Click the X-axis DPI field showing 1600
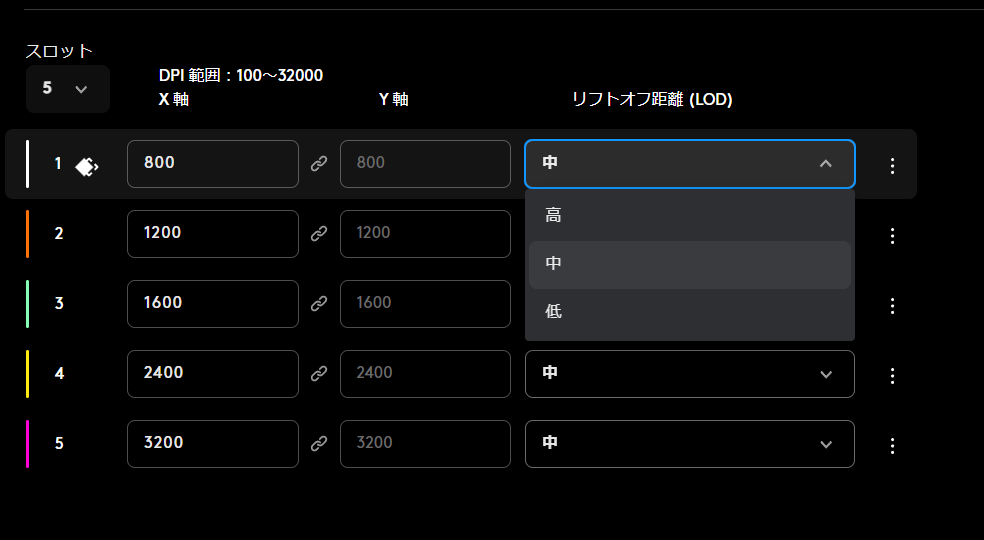This screenshot has height=540, width=984. click(x=212, y=304)
